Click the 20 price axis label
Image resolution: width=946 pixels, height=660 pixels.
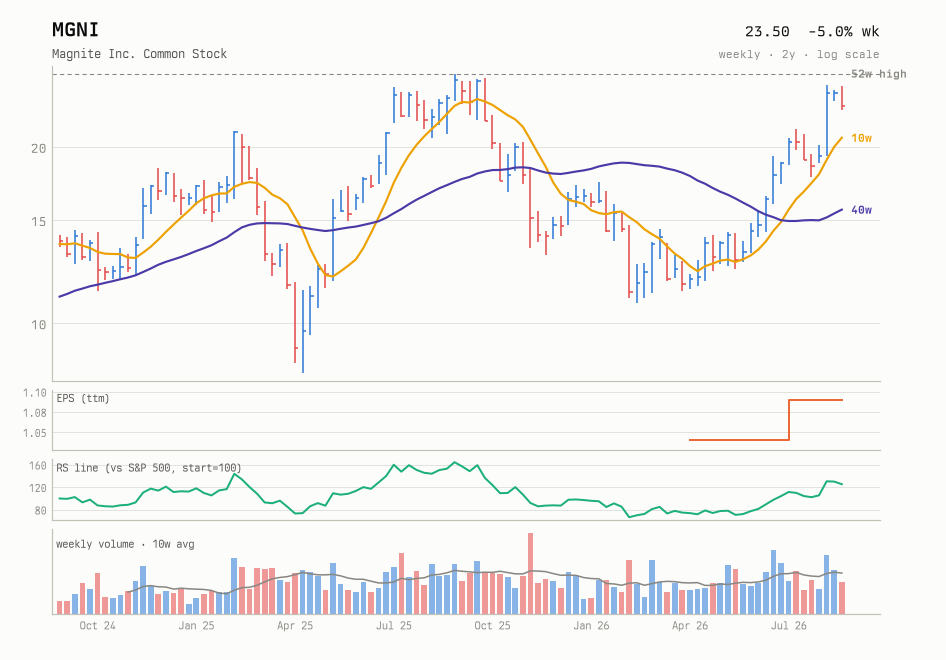pyautogui.click(x=39, y=148)
